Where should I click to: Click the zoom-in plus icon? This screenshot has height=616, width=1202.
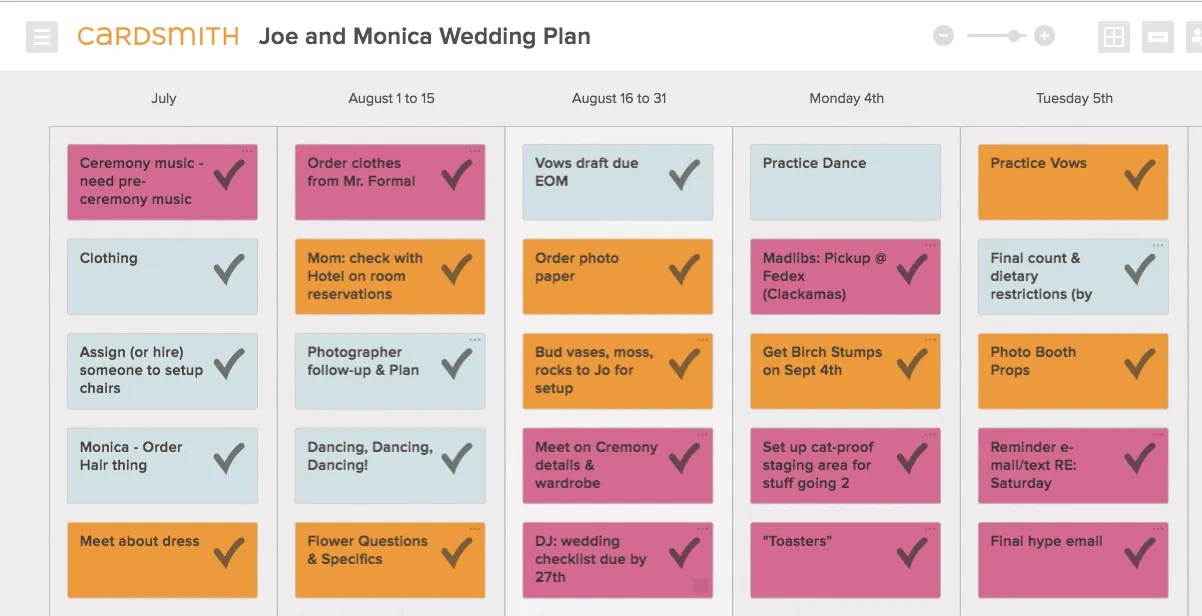[1043, 35]
